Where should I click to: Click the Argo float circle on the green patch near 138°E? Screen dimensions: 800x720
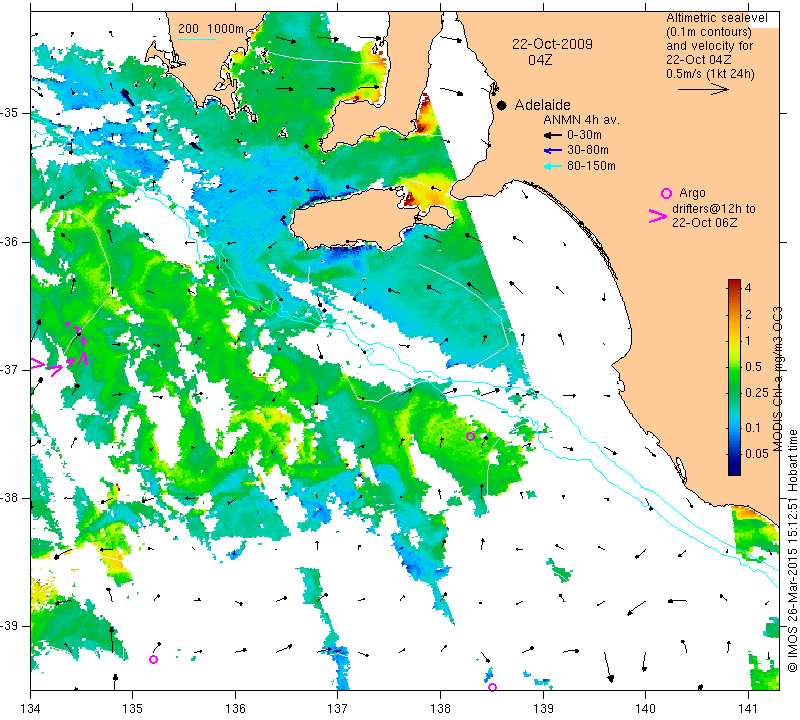[x=470, y=436]
